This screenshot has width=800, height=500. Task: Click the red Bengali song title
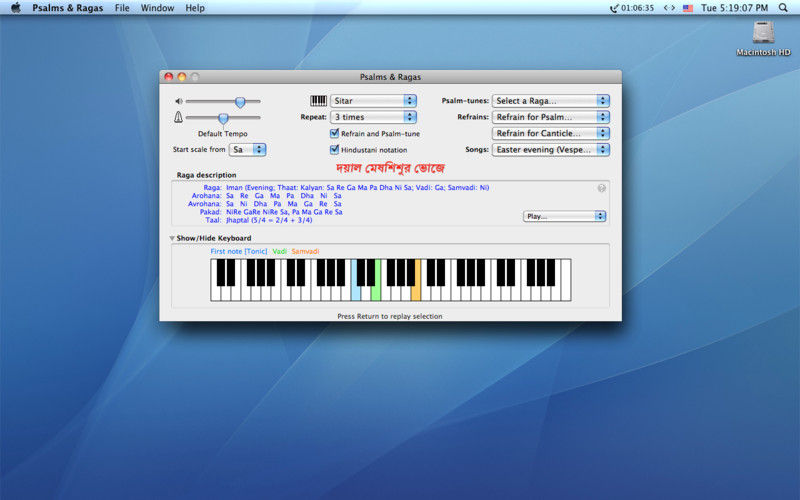[x=390, y=167]
